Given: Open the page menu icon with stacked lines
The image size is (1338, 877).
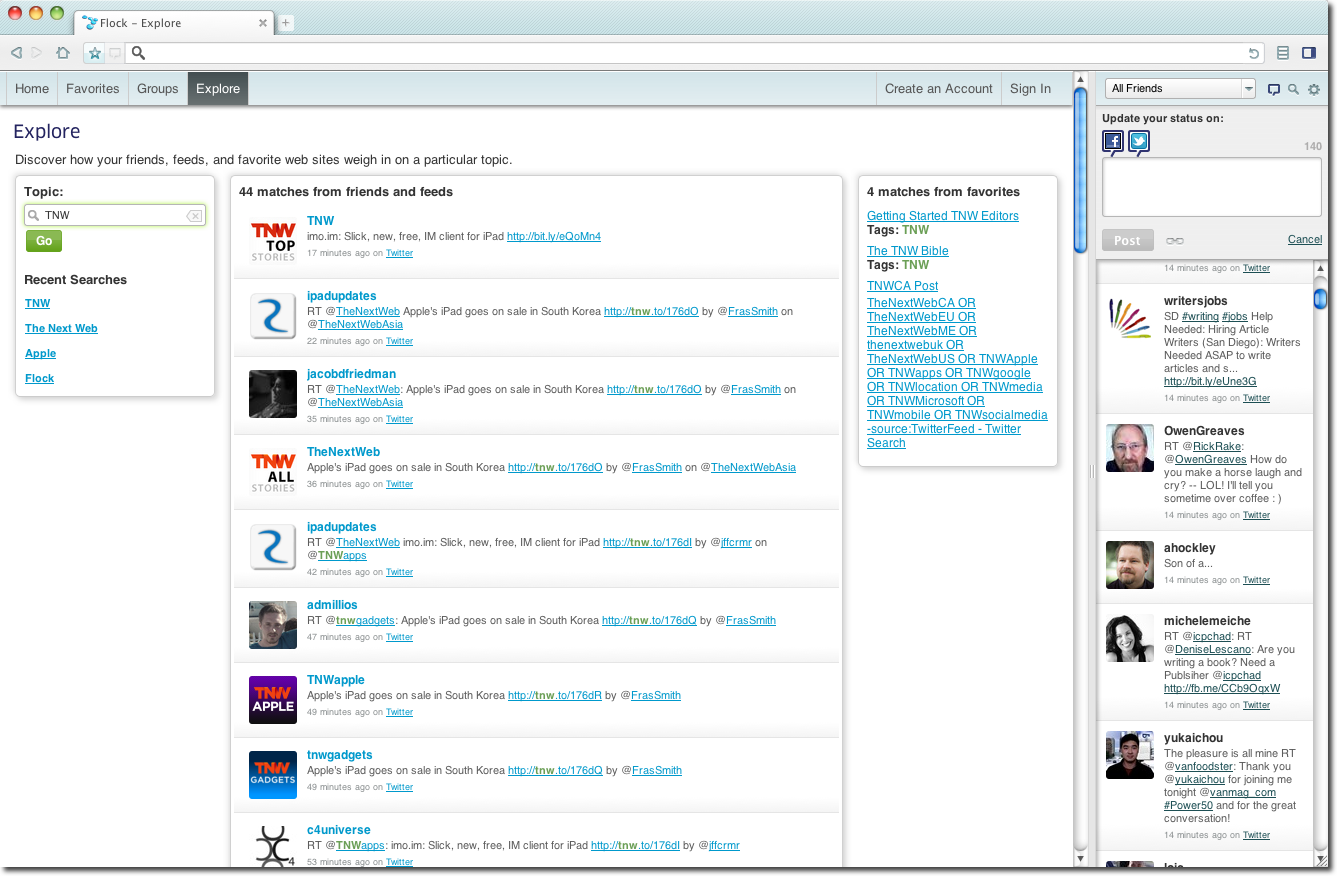Looking at the screenshot, I should 1284,53.
